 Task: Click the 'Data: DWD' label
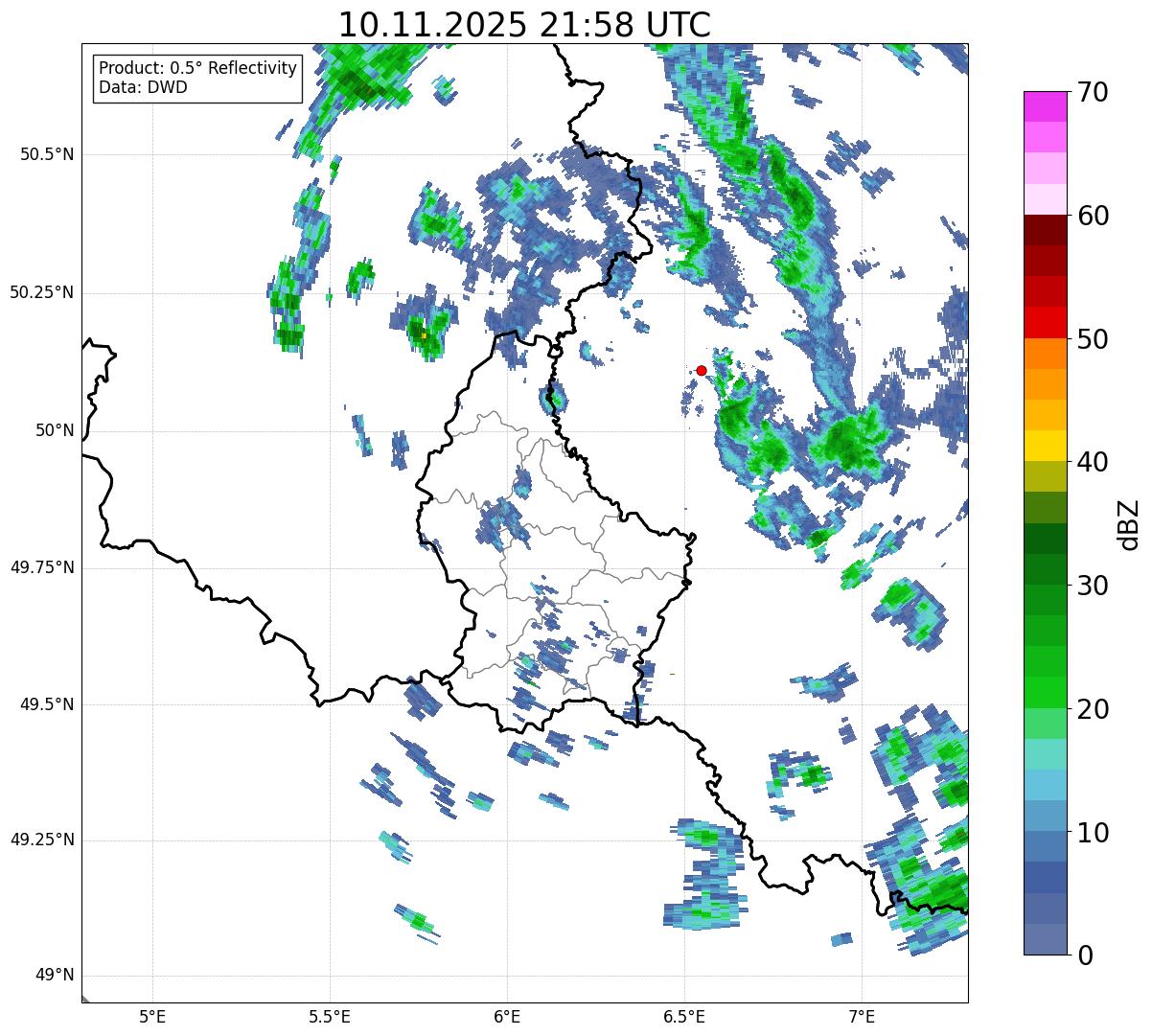point(144,87)
